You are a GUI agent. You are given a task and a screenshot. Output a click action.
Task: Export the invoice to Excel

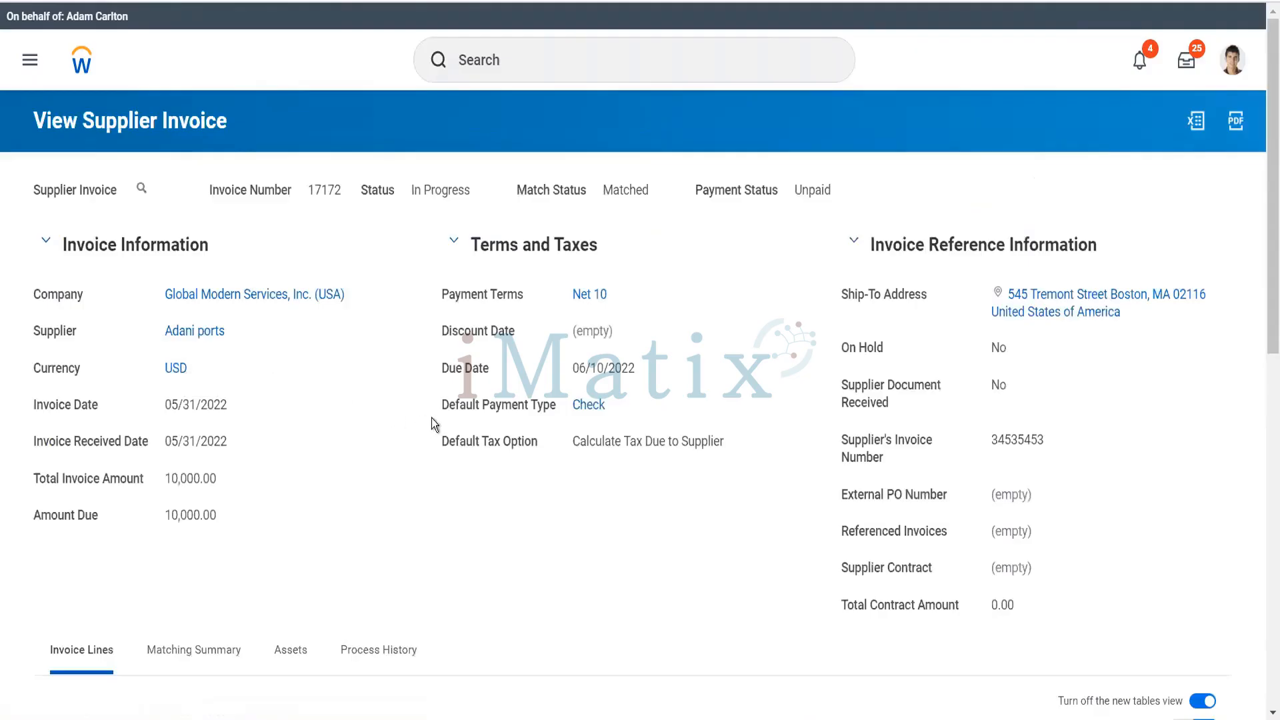pyautogui.click(x=1196, y=121)
